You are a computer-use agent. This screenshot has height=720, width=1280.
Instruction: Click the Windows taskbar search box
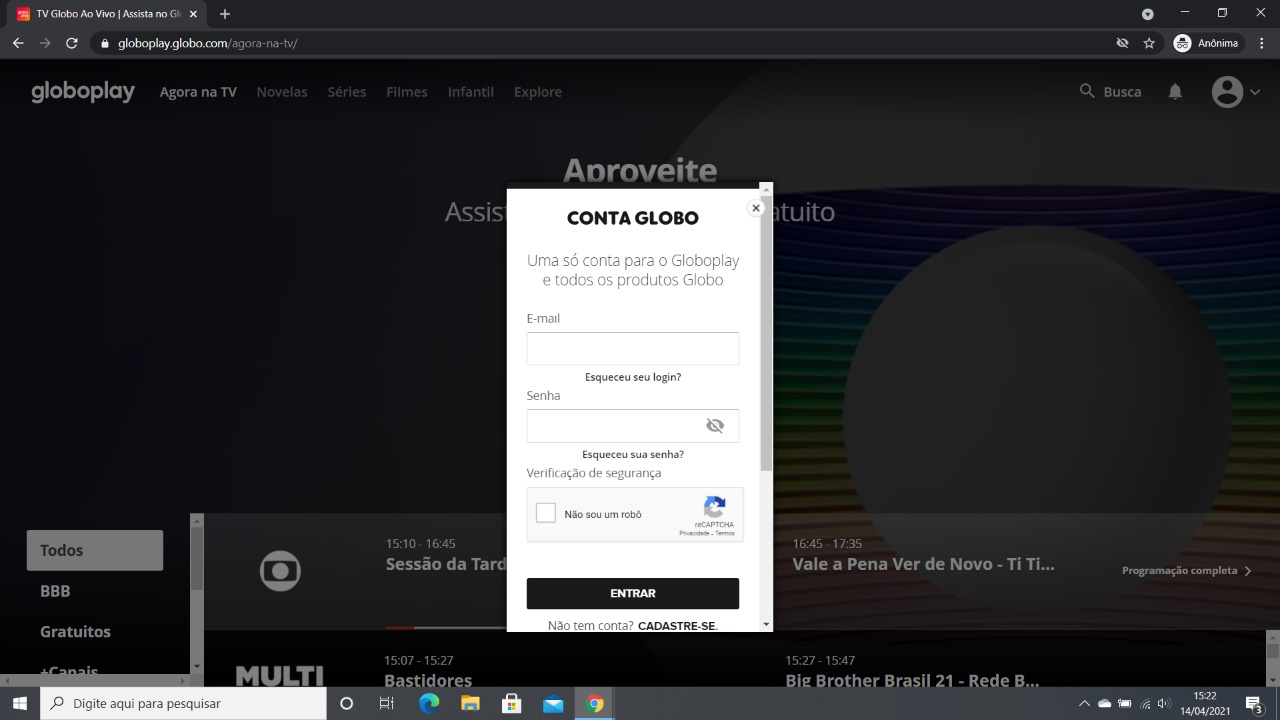tap(183, 703)
